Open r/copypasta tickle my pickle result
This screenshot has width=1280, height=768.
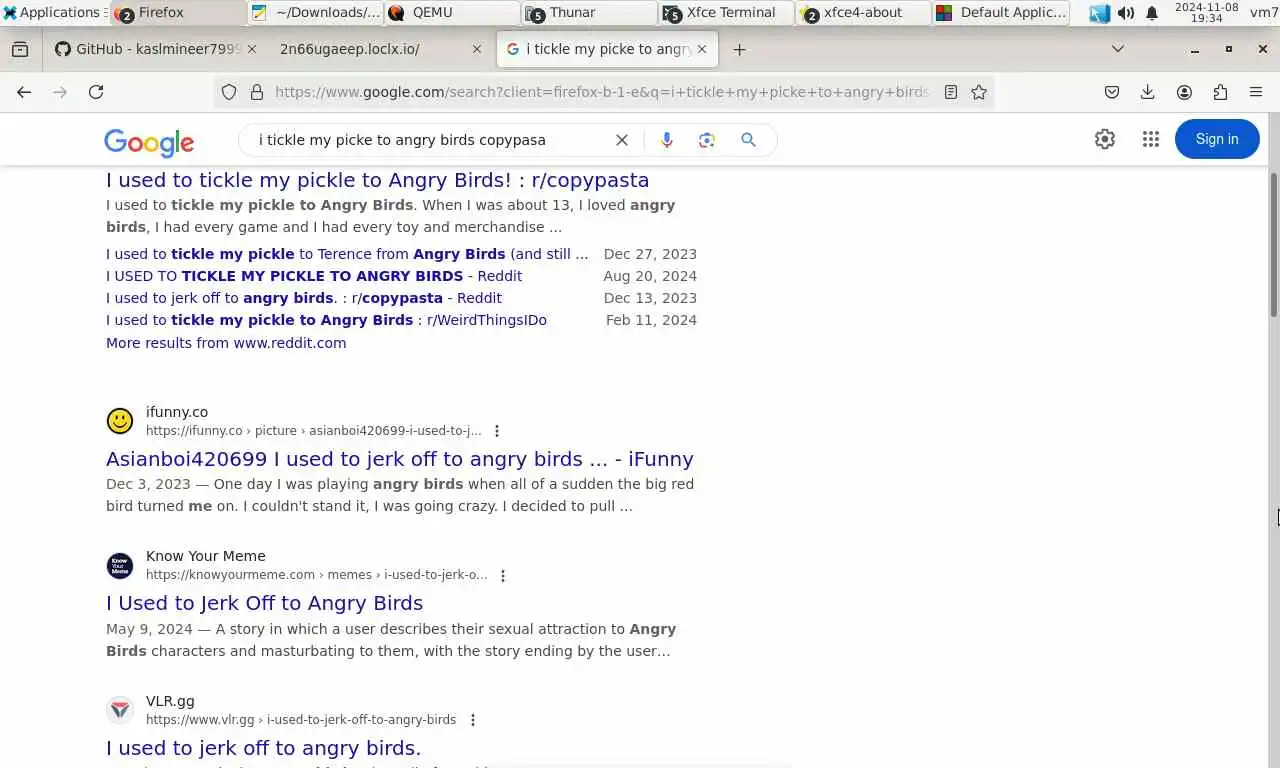[x=378, y=180]
